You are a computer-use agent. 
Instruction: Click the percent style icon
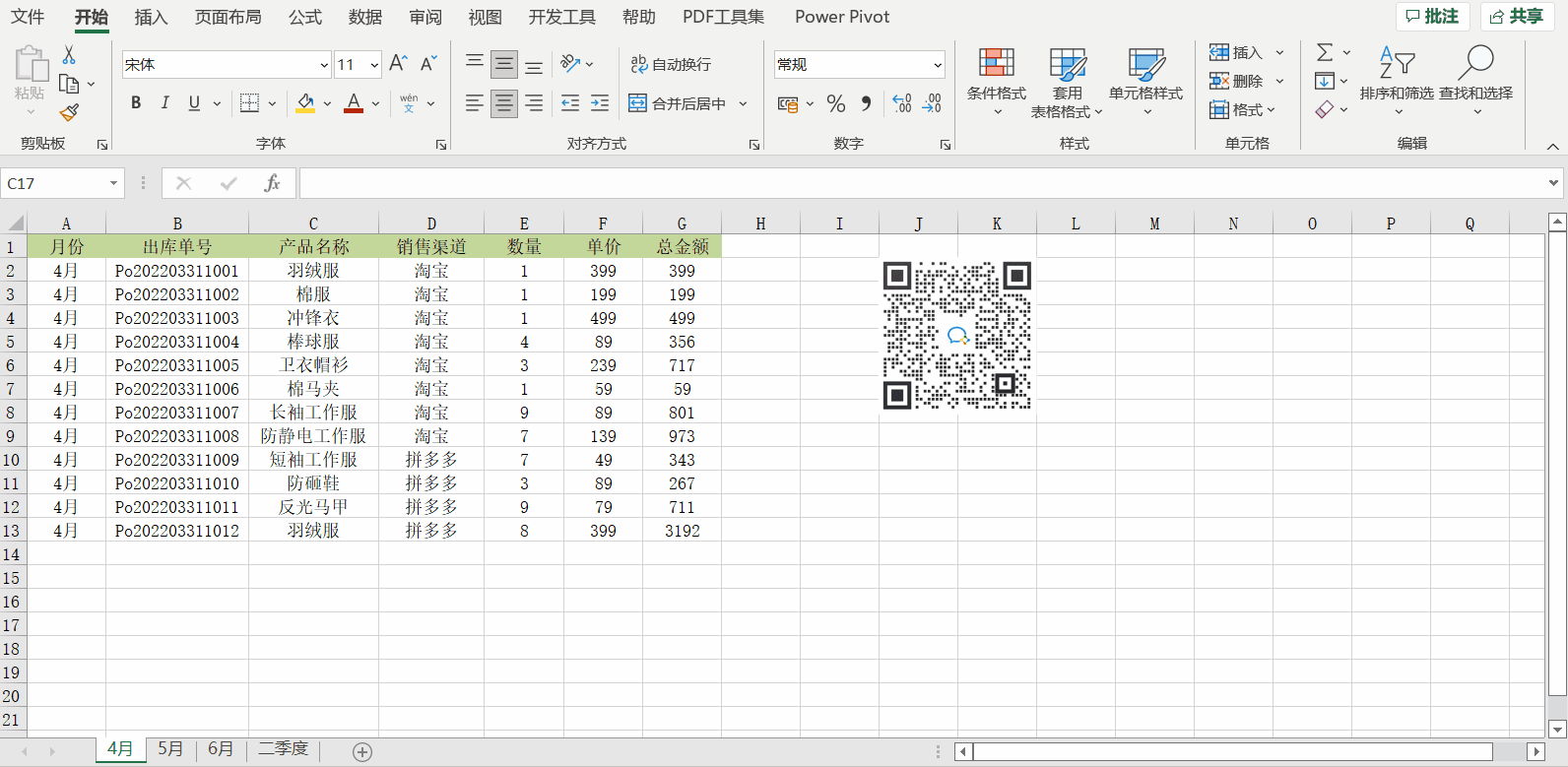pos(836,103)
